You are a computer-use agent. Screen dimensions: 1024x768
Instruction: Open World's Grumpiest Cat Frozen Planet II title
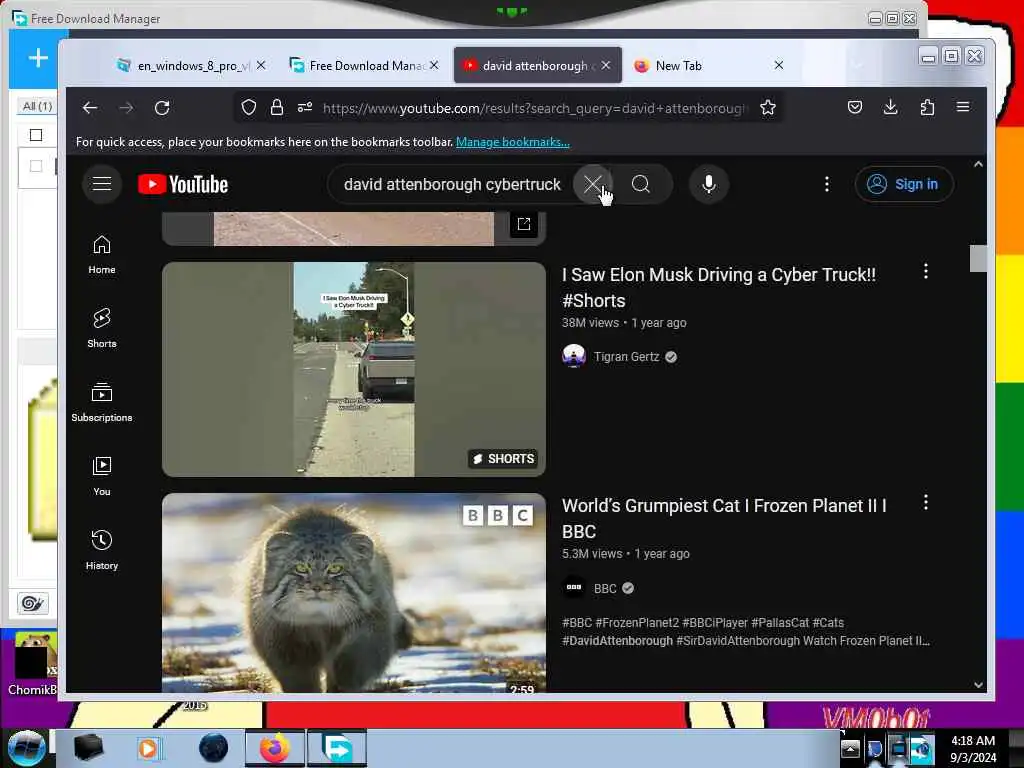tap(724, 519)
